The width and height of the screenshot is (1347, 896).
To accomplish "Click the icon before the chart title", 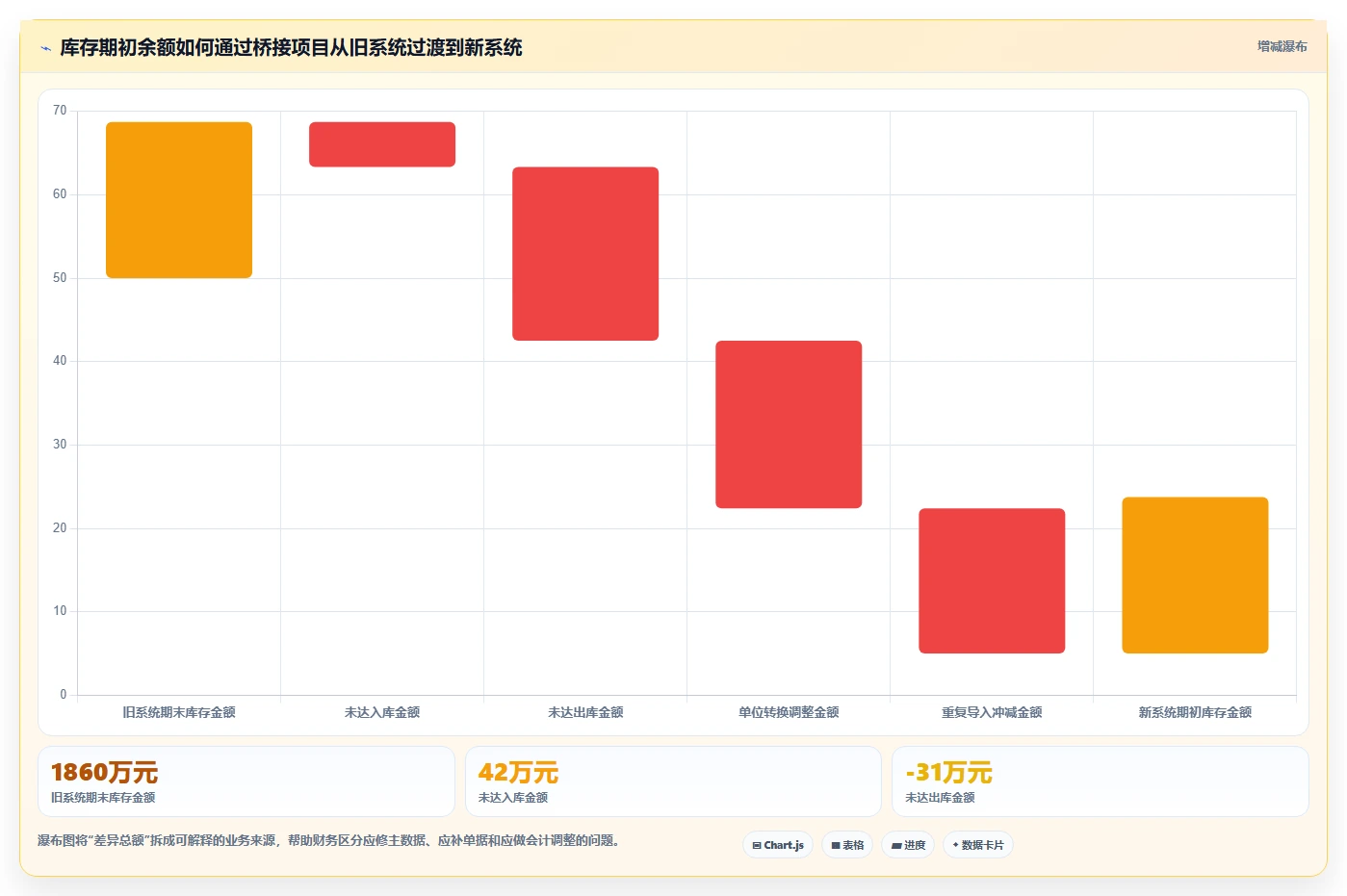I will [45, 48].
